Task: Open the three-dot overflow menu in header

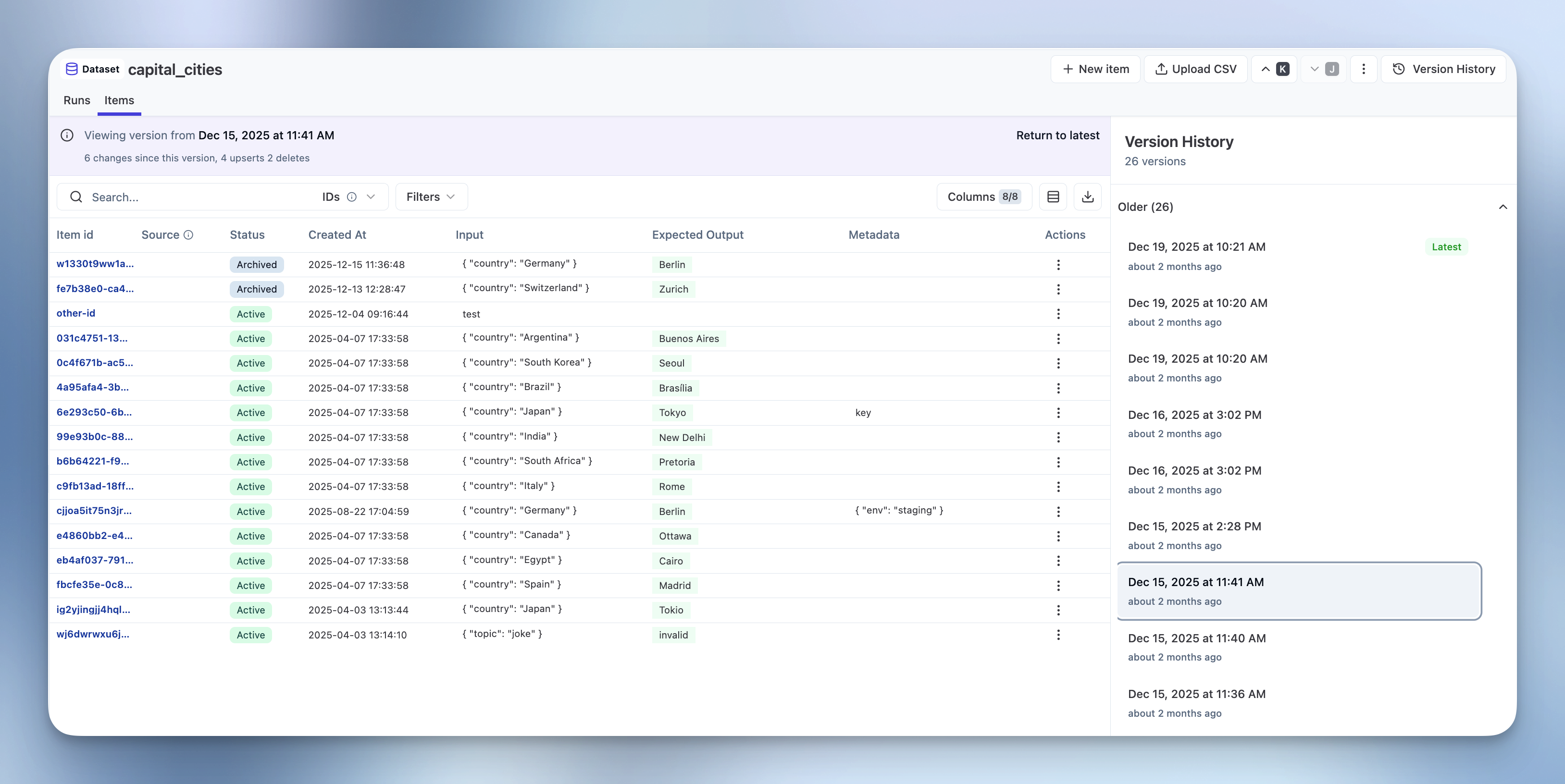Action: click(x=1364, y=69)
